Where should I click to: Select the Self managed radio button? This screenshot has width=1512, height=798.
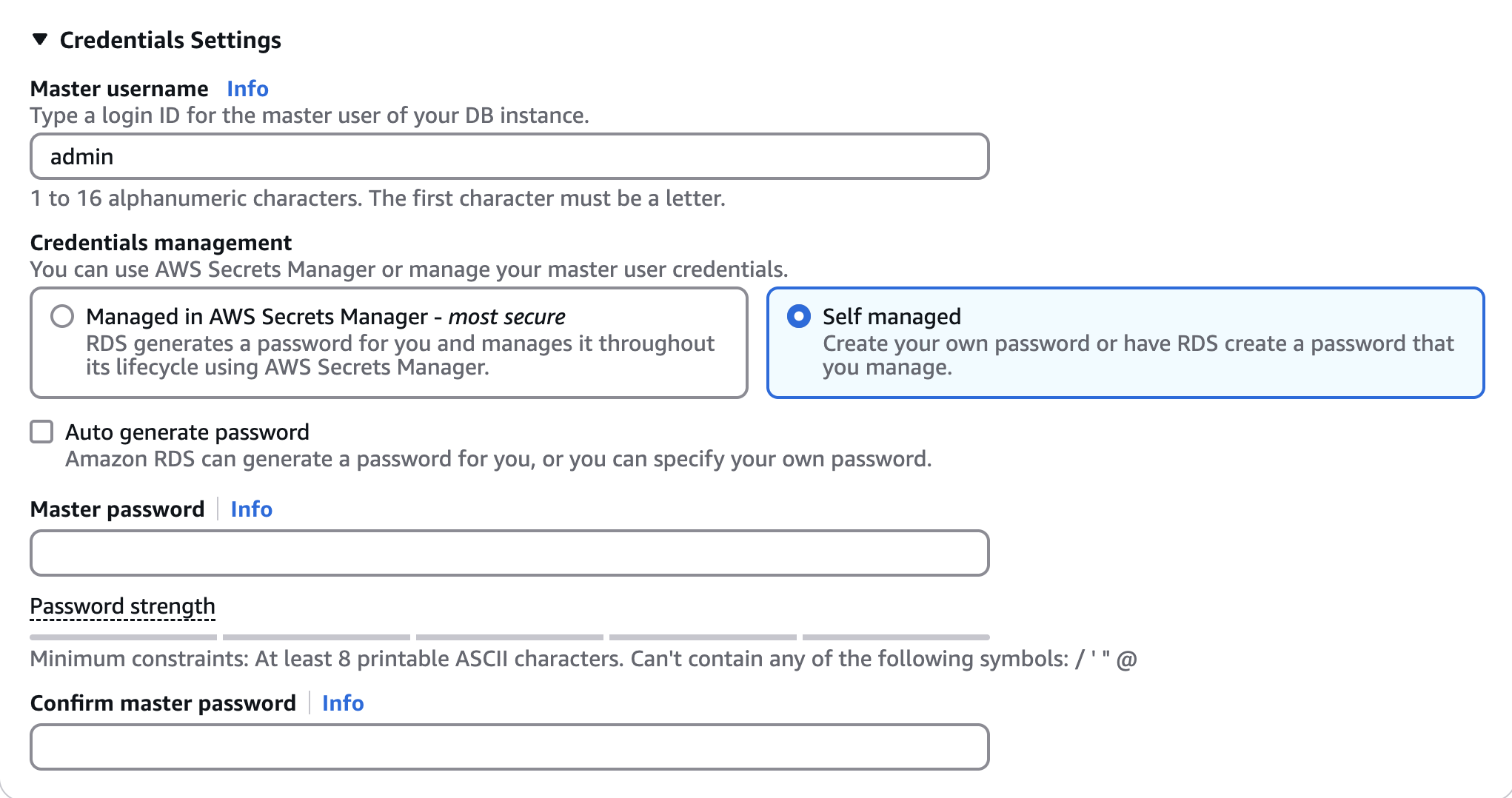pyautogui.click(x=798, y=317)
